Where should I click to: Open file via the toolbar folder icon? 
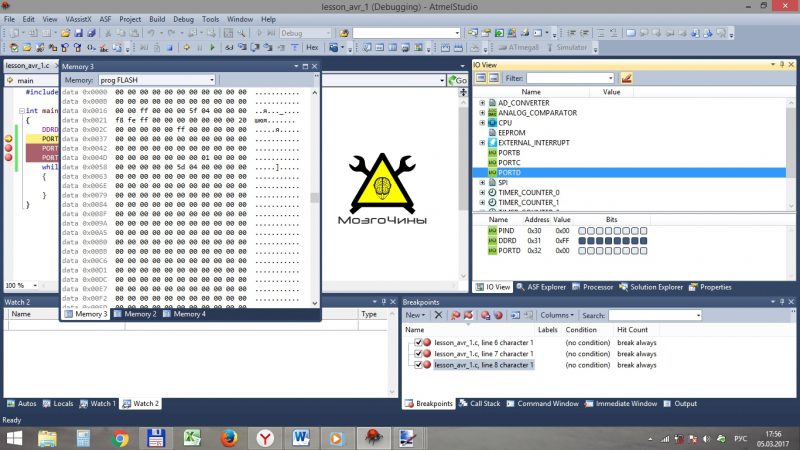(65, 33)
